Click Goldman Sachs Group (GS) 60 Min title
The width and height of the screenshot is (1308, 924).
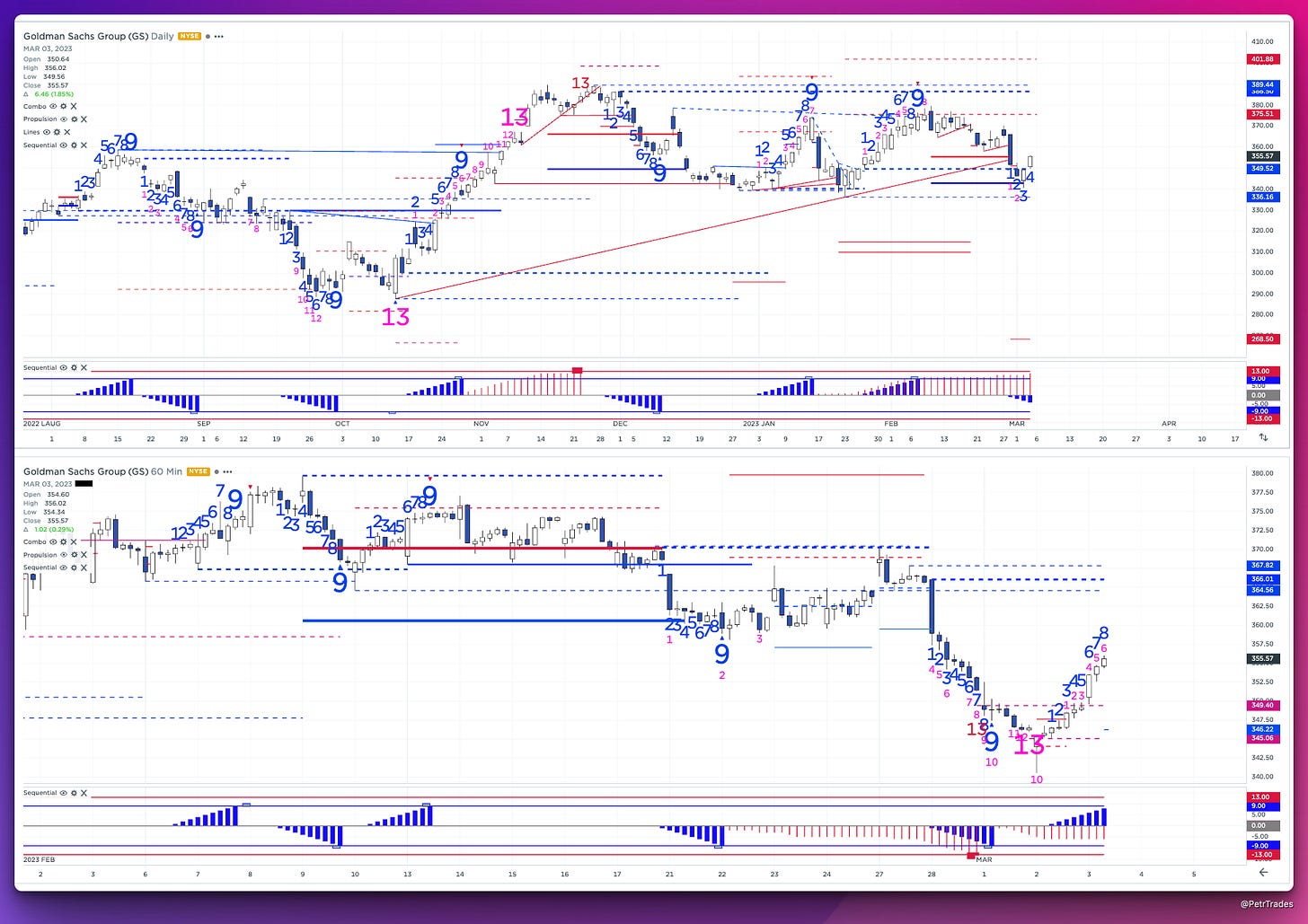tap(103, 471)
